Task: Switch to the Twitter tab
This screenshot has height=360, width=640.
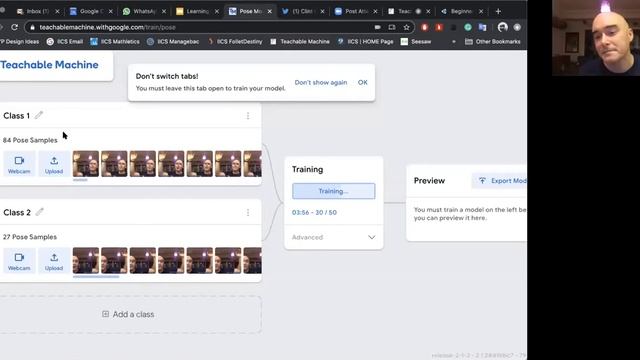Action: [303, 11]
